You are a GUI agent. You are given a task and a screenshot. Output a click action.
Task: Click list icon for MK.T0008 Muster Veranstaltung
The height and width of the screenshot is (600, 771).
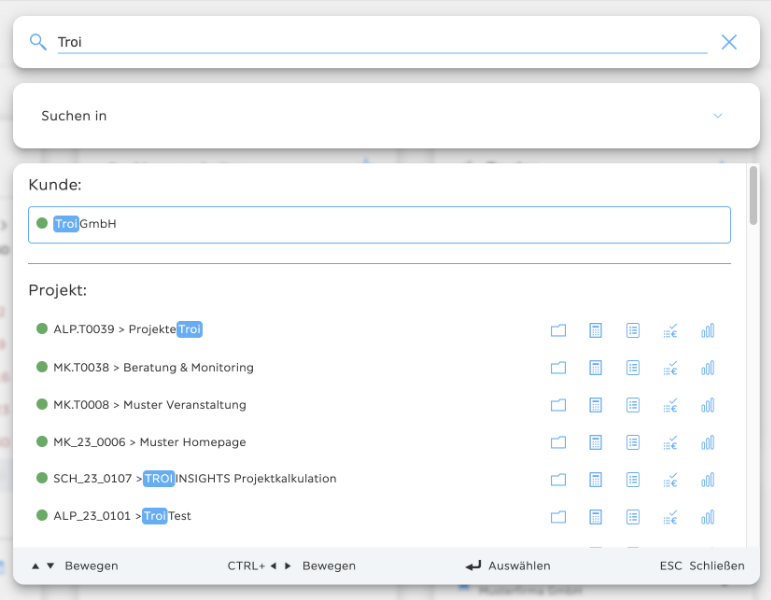[632, 405]
